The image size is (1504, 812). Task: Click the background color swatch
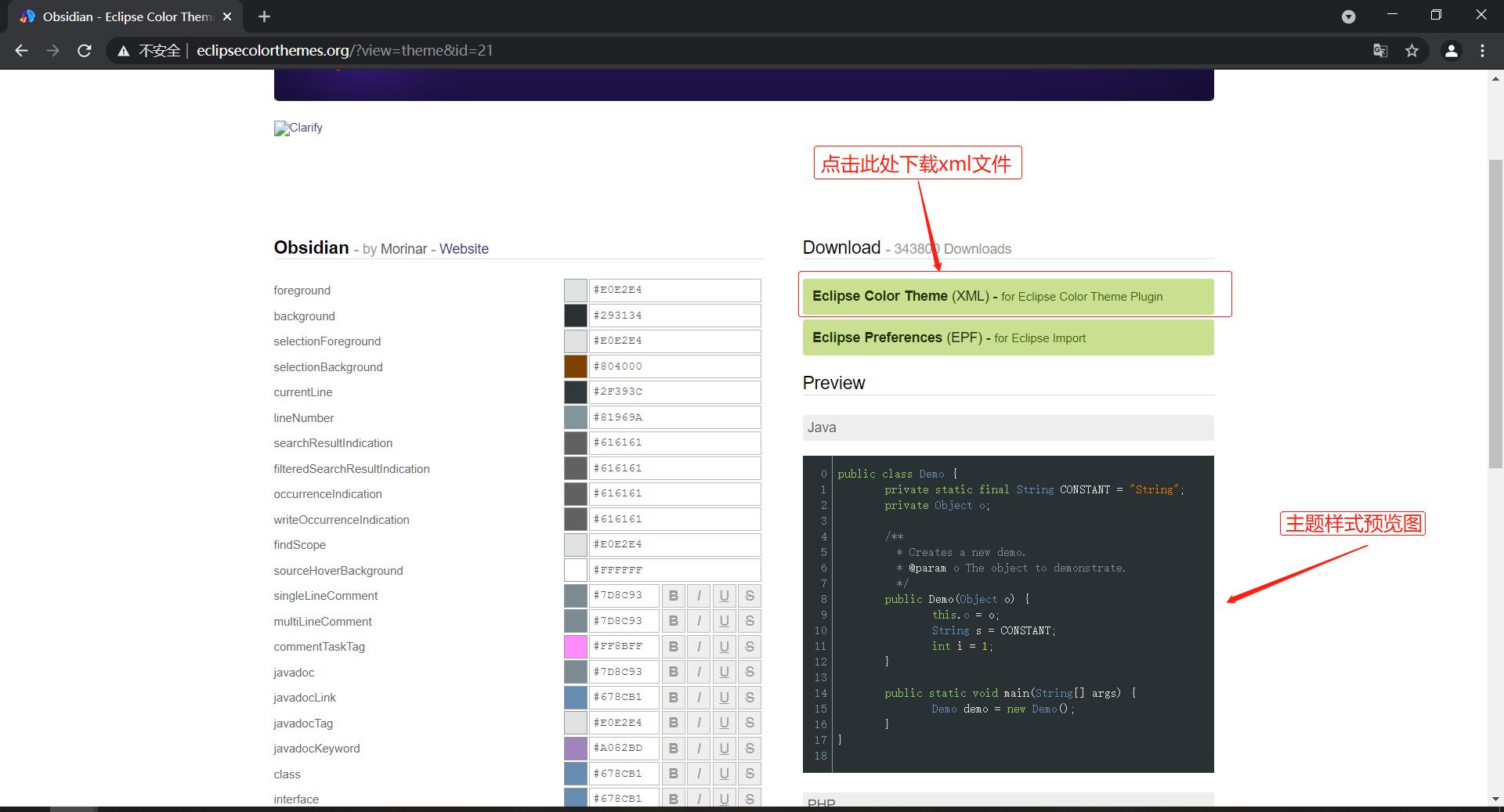tap(576, 316)
